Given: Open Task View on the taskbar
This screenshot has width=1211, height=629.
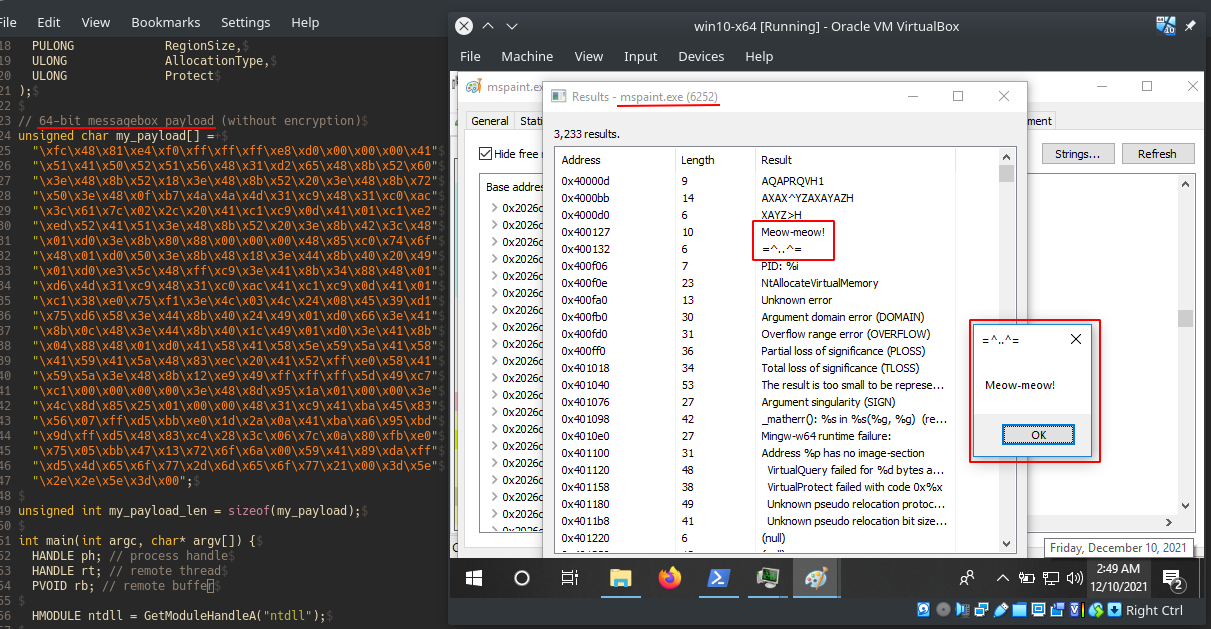Looking at the screenshot, I should 569,578.
